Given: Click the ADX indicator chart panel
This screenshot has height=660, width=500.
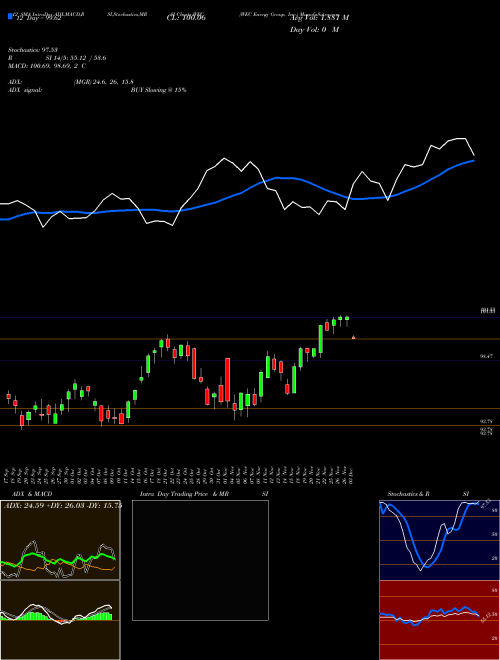Looking at the screenshot, I should (x=60, y=540).
